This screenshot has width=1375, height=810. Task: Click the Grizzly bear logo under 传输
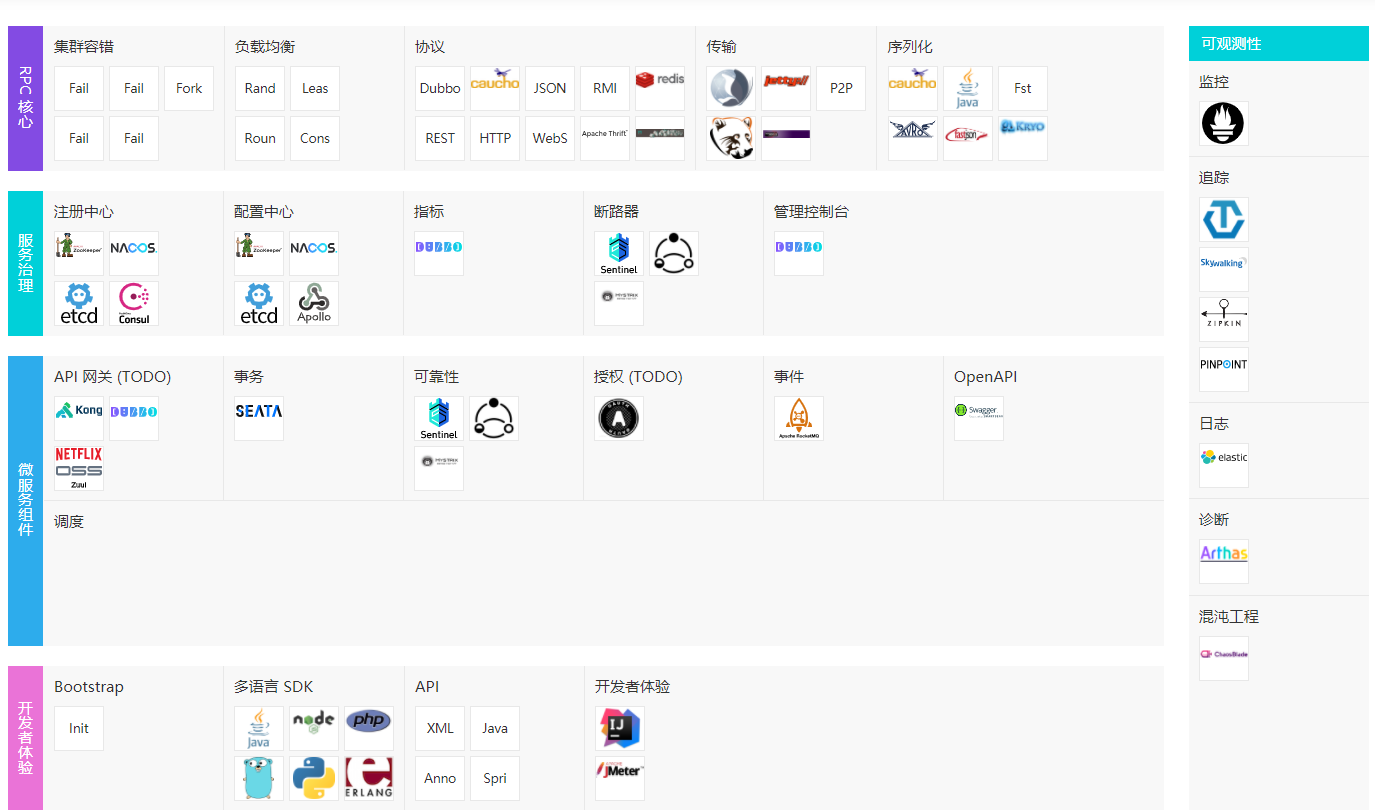click(x=731, y=138)
